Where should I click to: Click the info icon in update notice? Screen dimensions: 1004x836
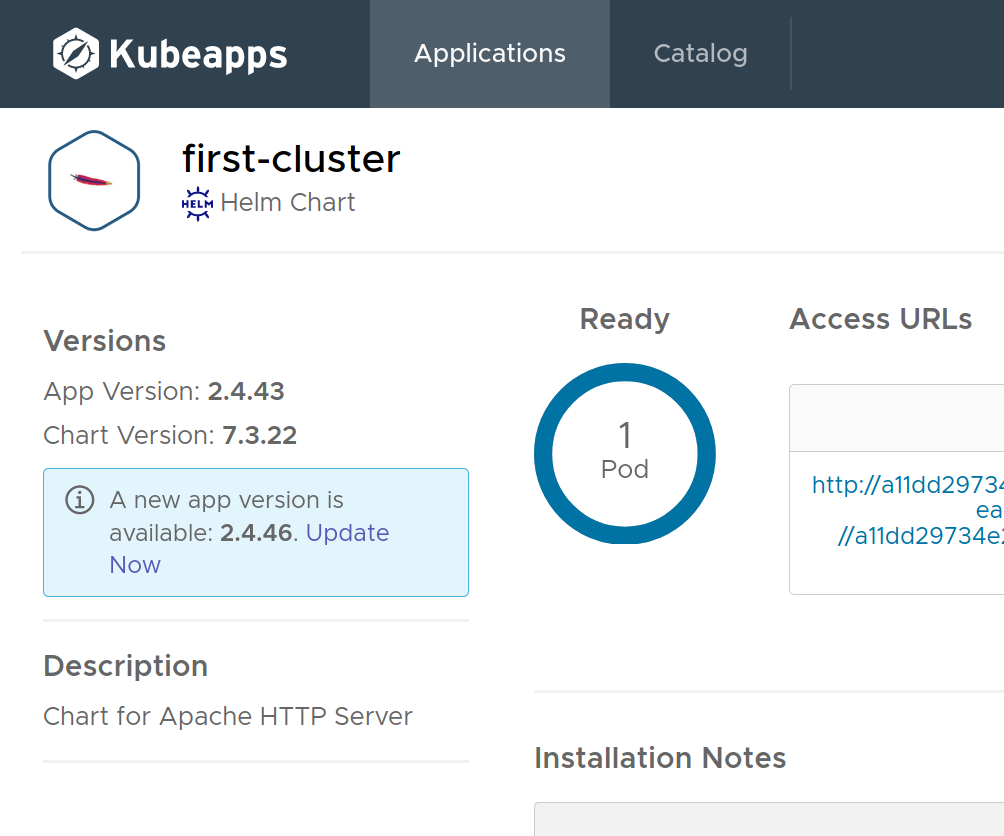click(80, 500)
